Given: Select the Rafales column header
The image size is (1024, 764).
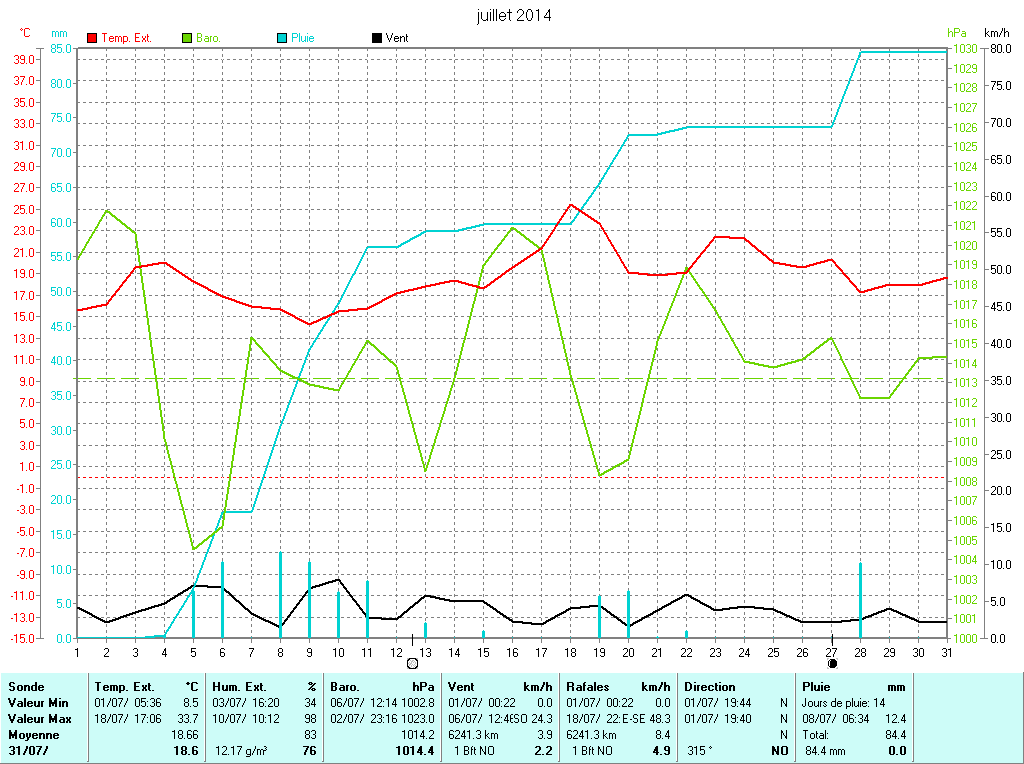Looking at the screenshot, I should click(588, 687).
